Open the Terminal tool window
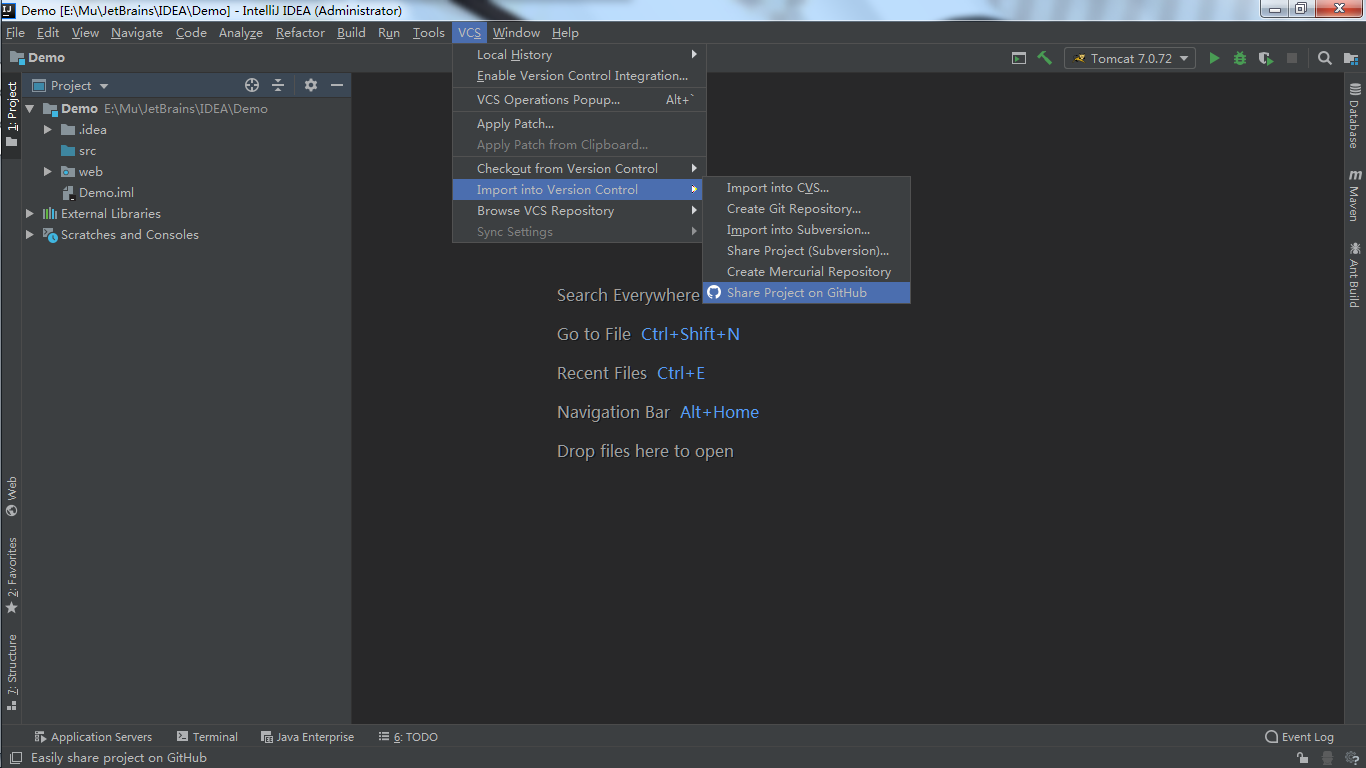The height and width of the screenshot is (768, 1366). point(207,737)
